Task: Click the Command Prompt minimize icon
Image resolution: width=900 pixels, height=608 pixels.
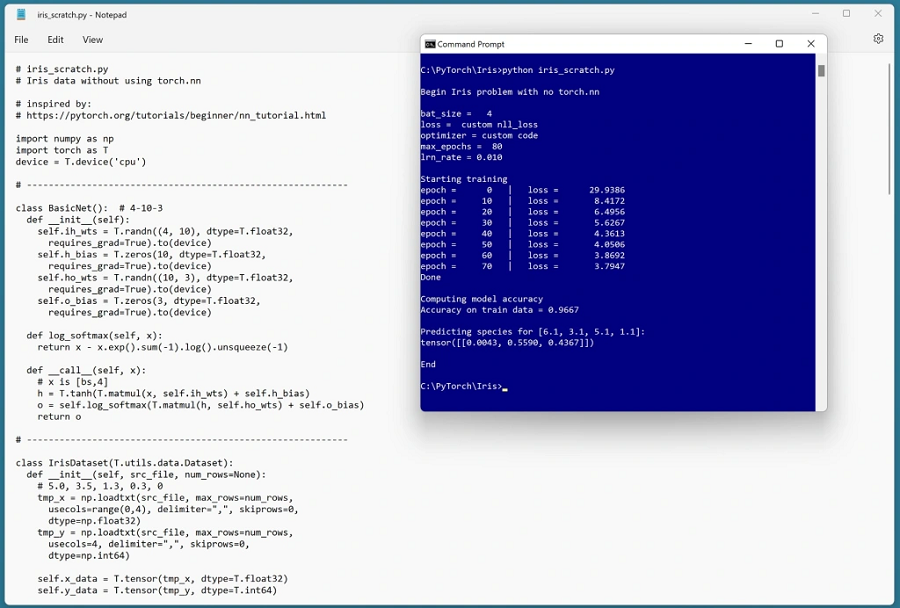Action: coord(747,44)
